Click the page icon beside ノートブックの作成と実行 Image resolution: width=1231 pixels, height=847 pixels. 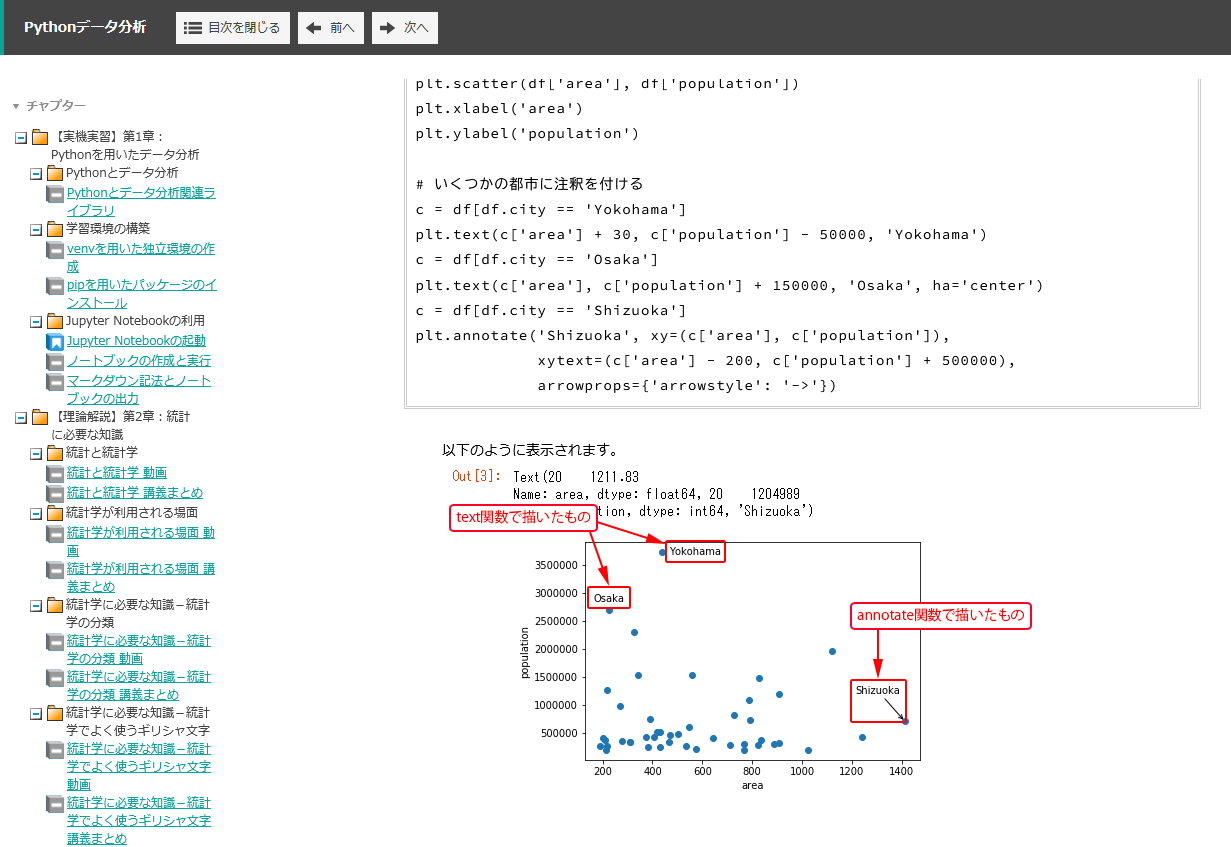pos(55,361)
